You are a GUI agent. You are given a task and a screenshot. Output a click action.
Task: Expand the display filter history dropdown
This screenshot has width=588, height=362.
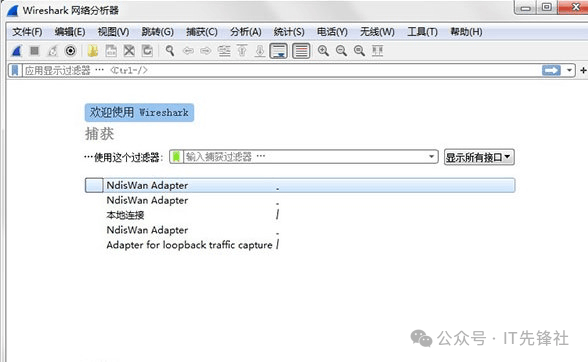coord(569,70)
